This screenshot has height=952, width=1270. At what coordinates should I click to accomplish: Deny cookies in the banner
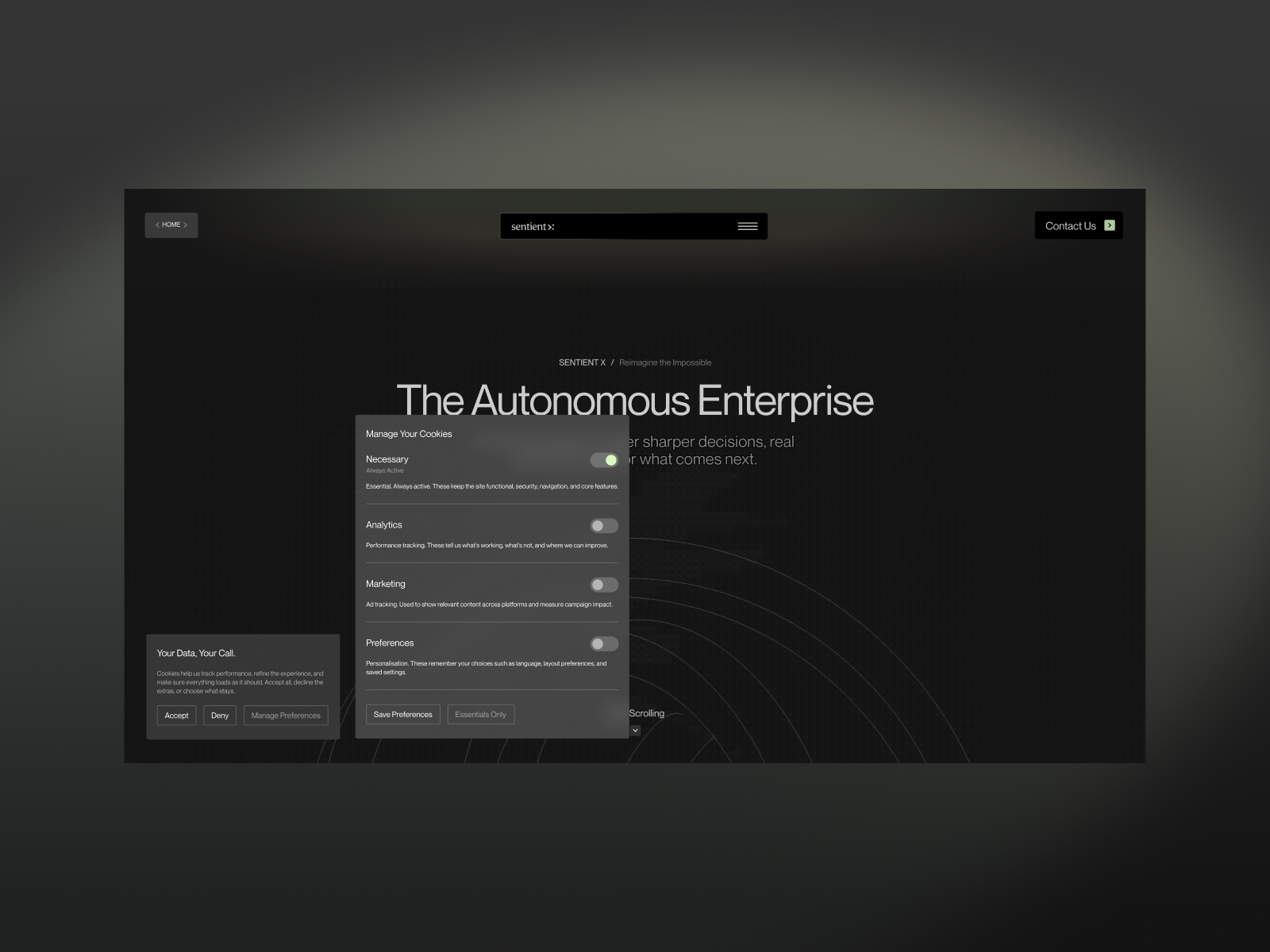[x=220, y=715]
